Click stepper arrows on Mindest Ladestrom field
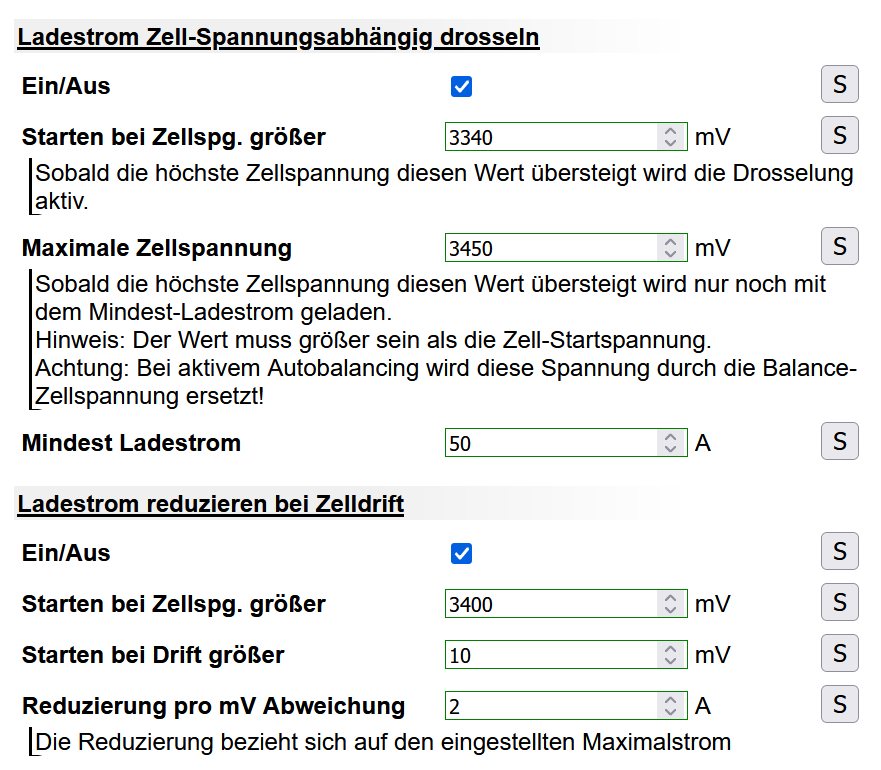 click(669, 443)
